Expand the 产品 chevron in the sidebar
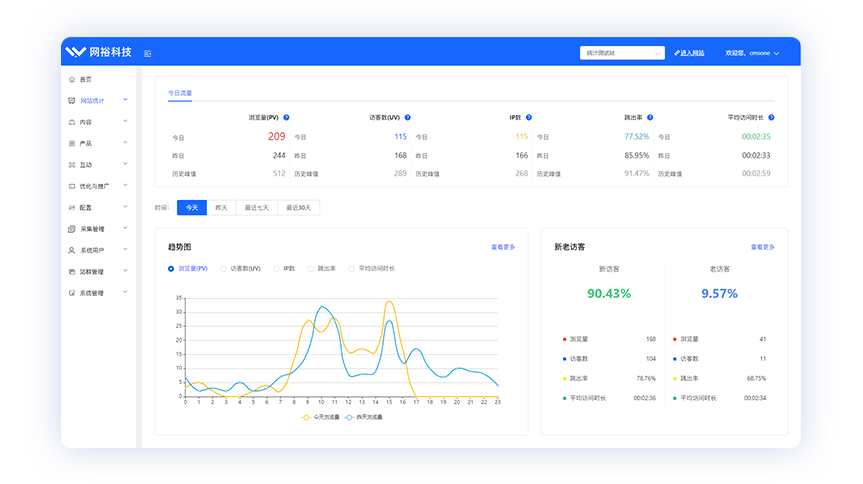The image size is (863, 484). point(125,143)
